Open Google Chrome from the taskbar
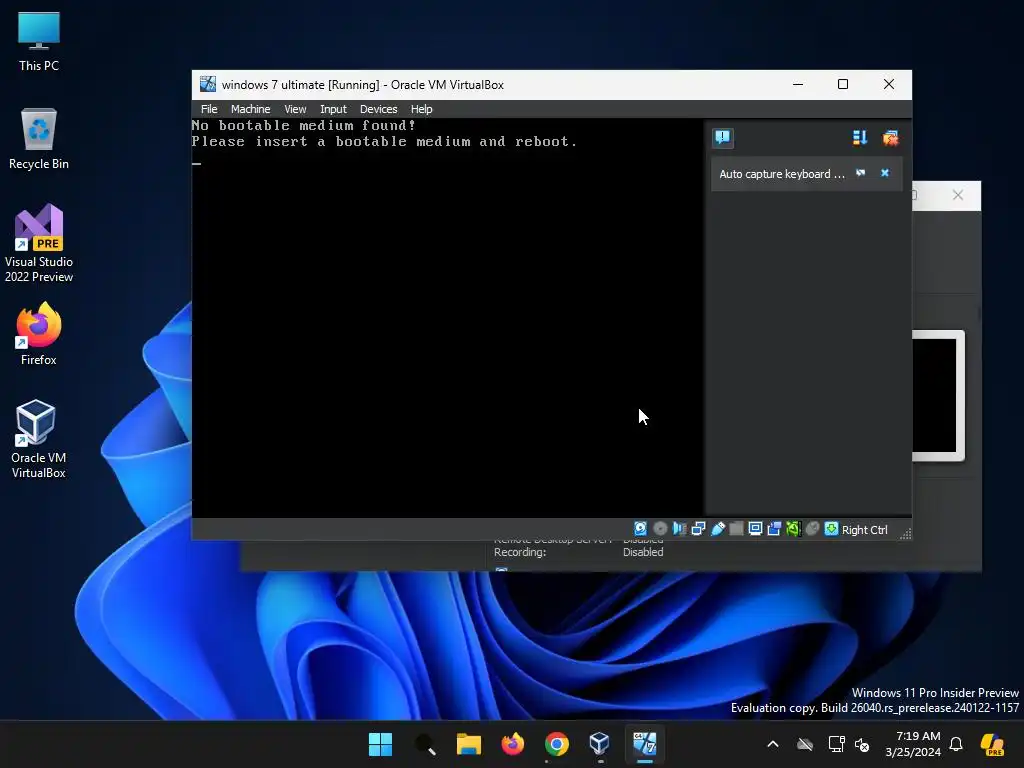Image resolution: width=1024 pixels, height=768 pixels. (556, 744)
